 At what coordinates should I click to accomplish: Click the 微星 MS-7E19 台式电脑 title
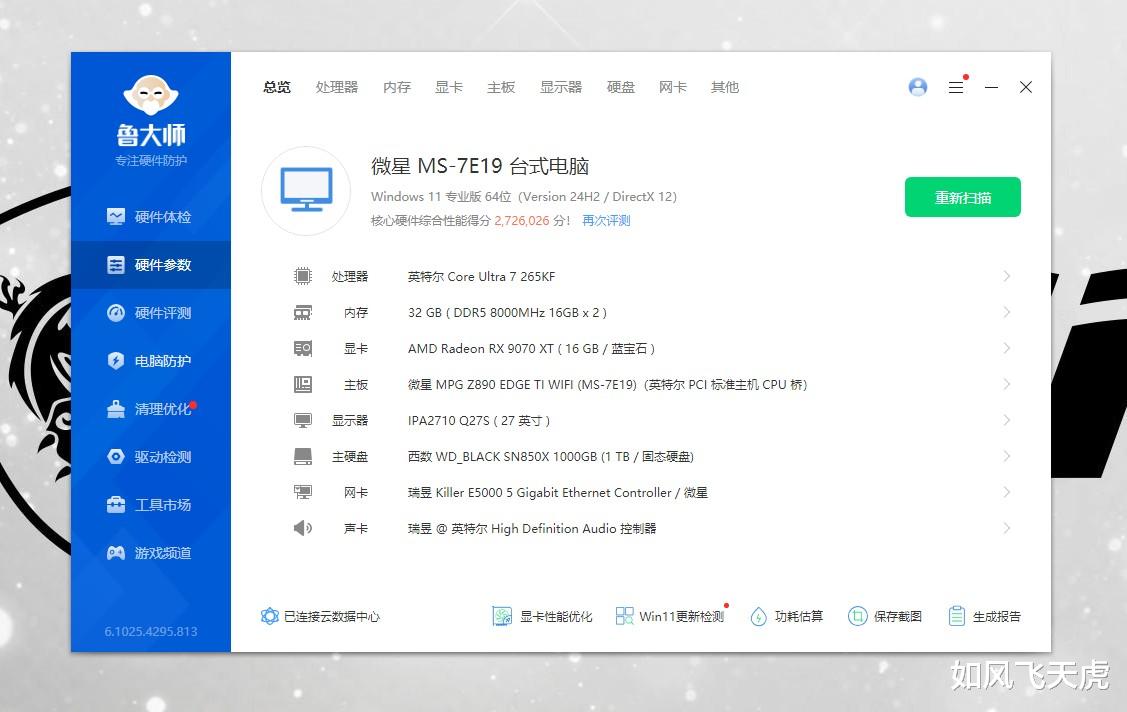[480, 166]
